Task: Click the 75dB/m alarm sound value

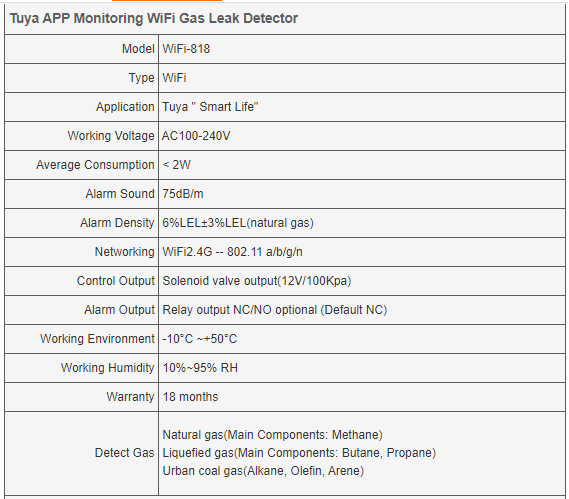Action: tap(183, 194)
